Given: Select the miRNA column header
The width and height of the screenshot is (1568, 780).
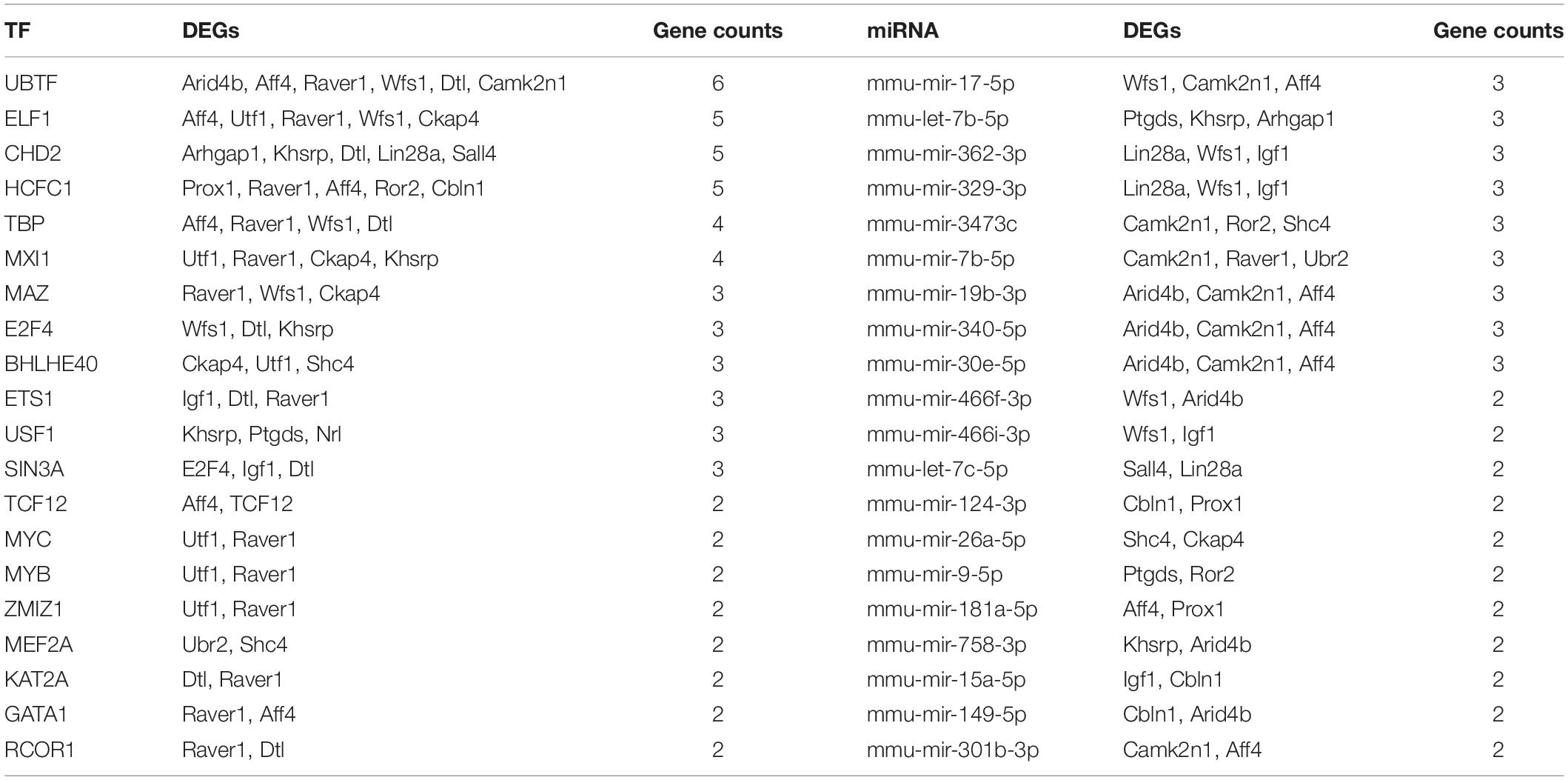Looking at the screenshot, I should (x=902, y=30).
